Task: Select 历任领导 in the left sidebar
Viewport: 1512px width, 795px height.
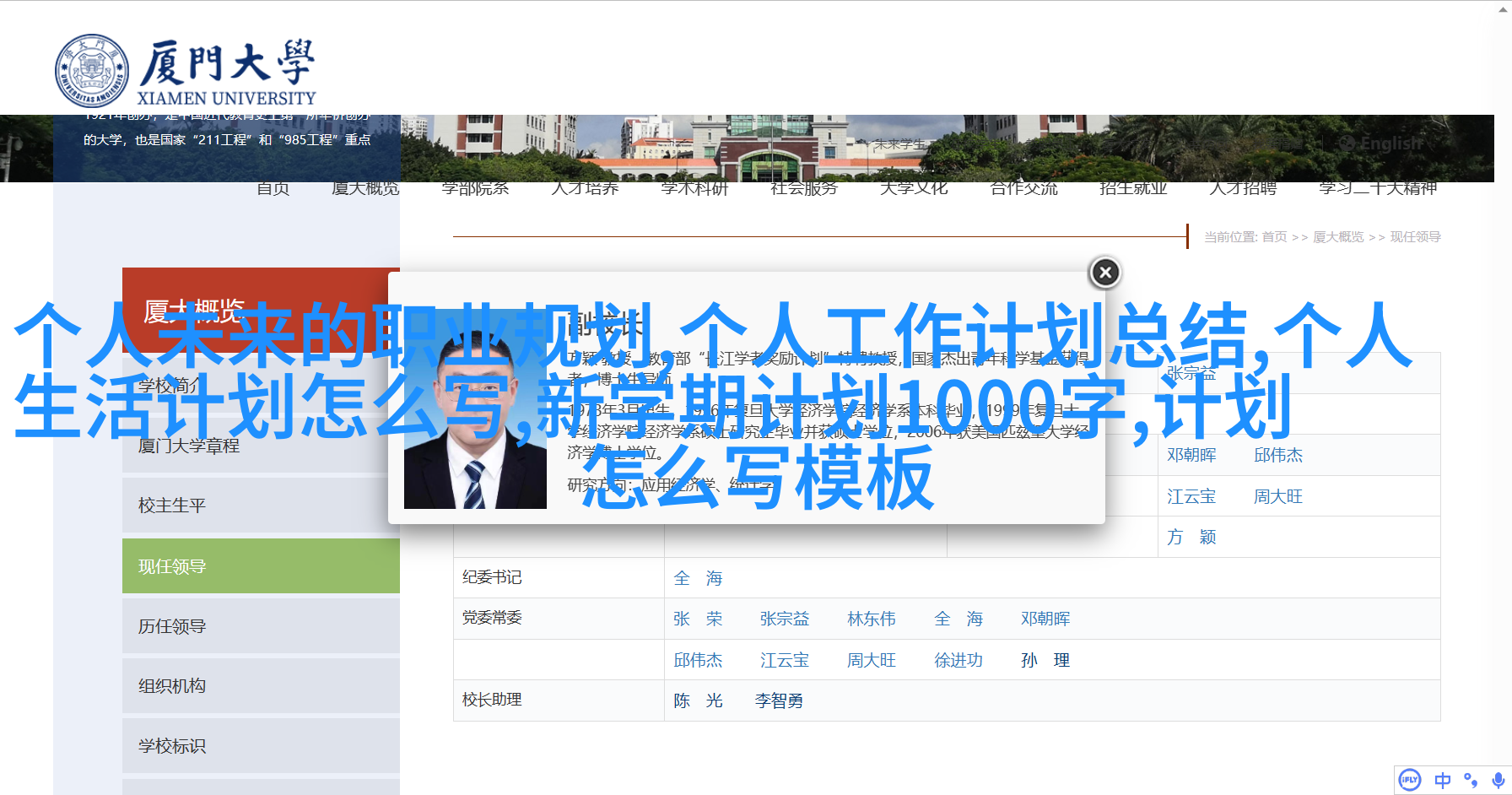Action: [x=172, y=626]
